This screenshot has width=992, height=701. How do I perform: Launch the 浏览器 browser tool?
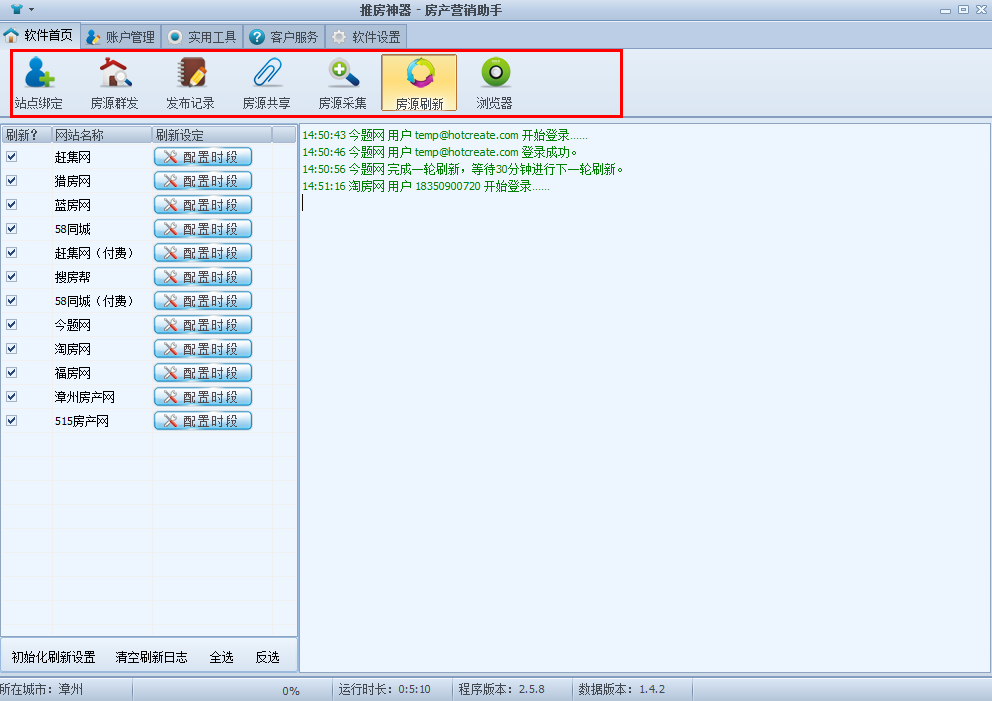495,83
